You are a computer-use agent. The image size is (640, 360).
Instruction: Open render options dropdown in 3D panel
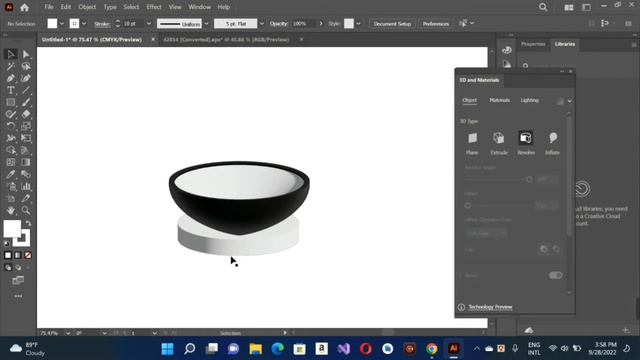(x=569, y=101)
